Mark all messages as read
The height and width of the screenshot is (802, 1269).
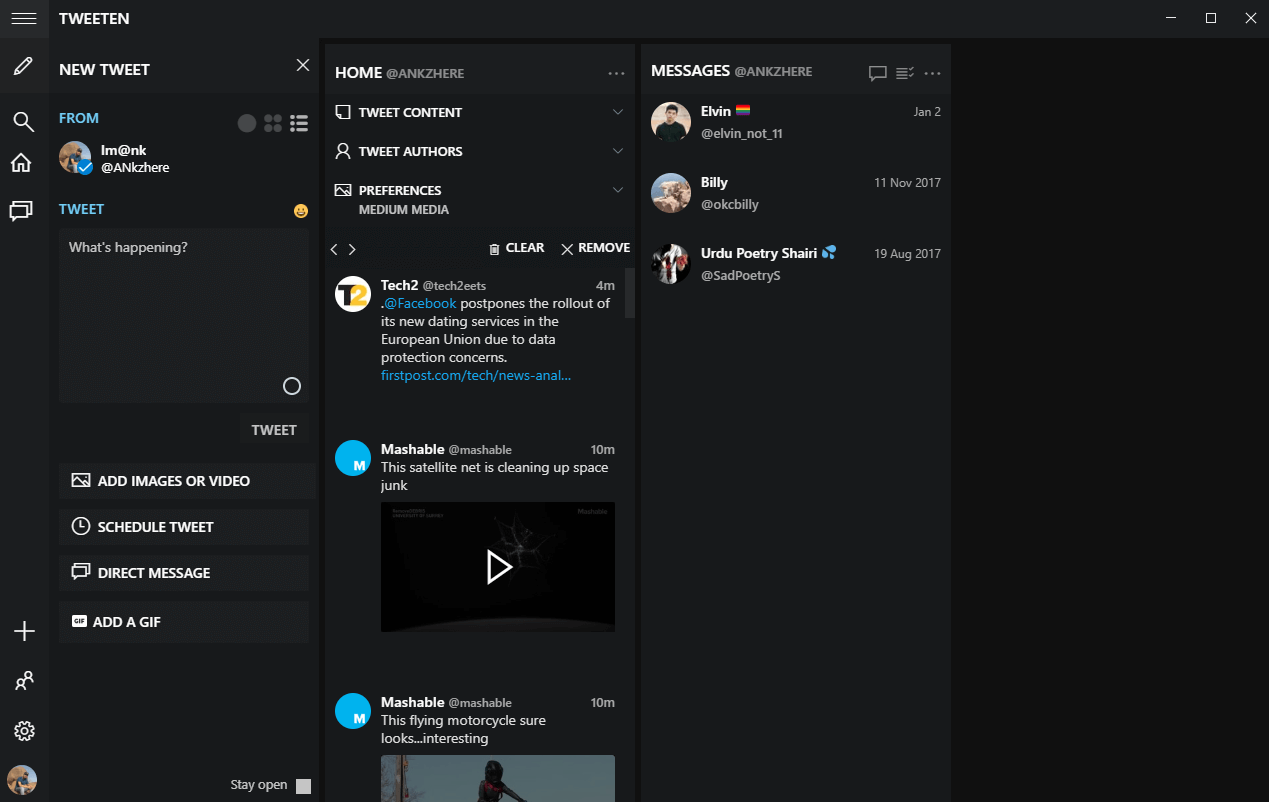pyautogui.click(x=905, y=71)
